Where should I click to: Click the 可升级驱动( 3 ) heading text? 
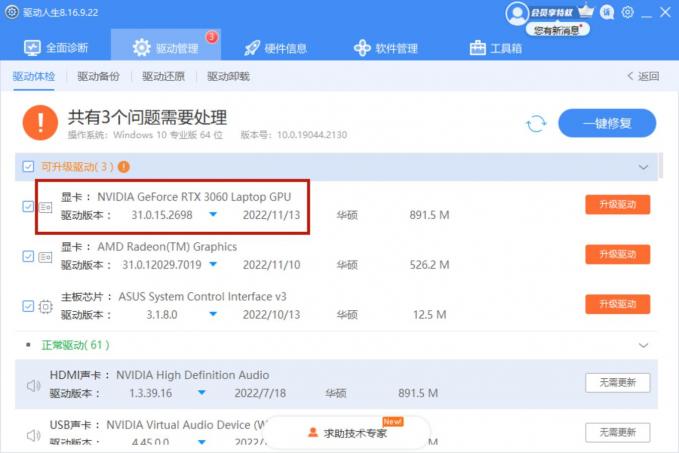(x=78, y=167)
